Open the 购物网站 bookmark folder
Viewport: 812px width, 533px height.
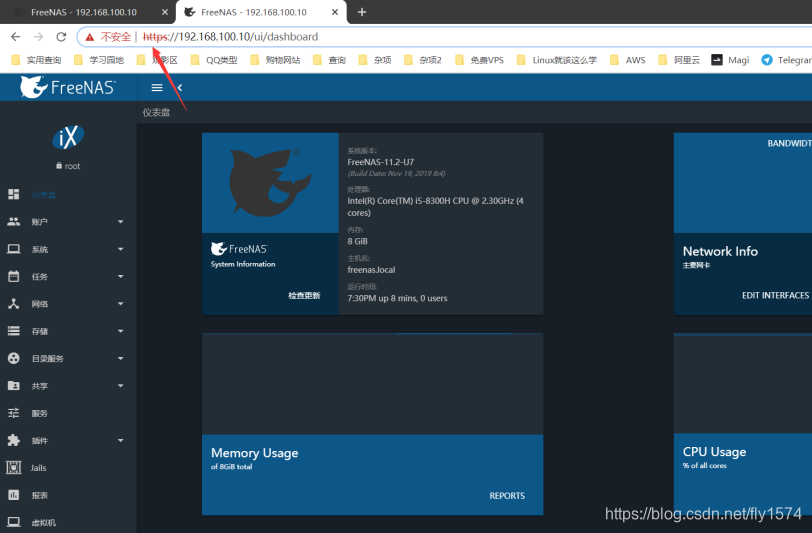275,60
